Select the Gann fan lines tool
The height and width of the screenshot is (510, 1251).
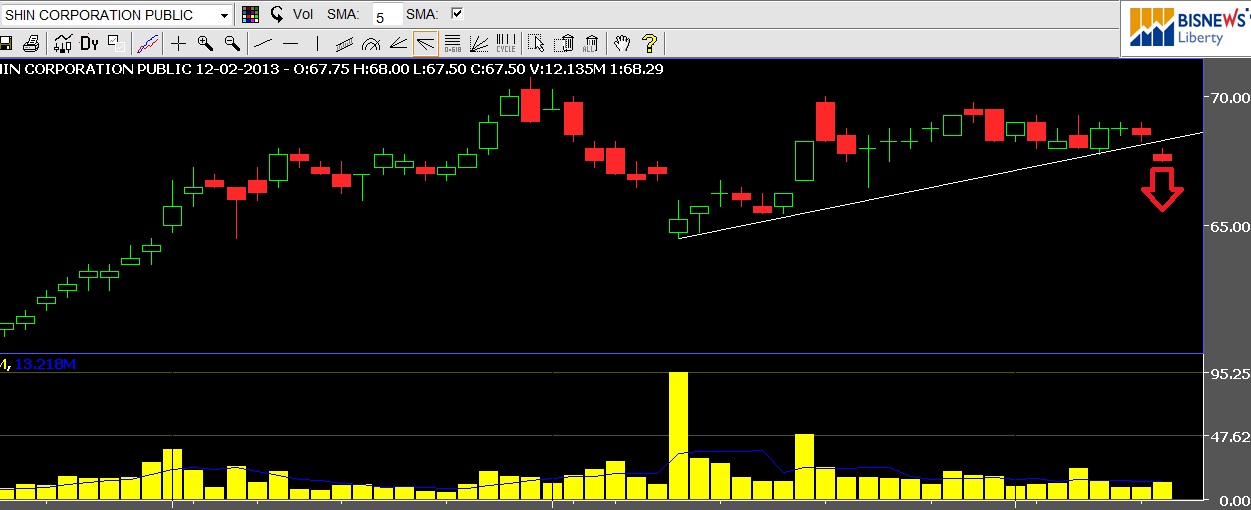[479, 43]
